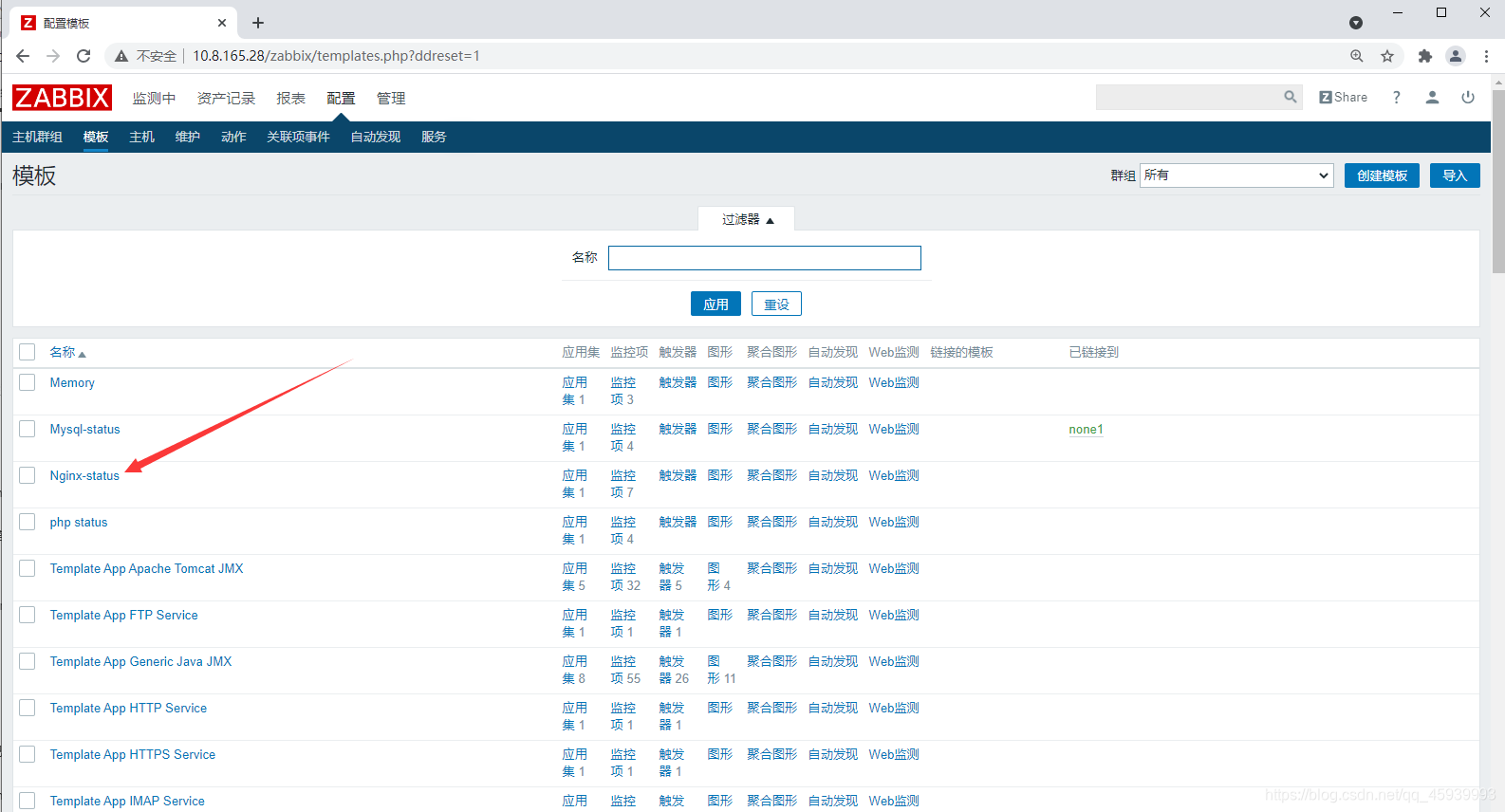Click the browser address bar URL
1505x812 pixels.
(x=336, y=56)
